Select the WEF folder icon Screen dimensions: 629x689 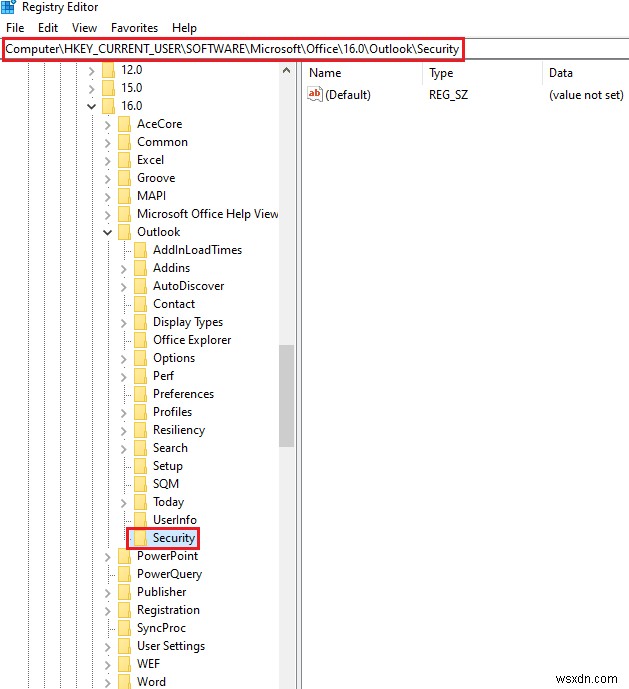pos(124,664)
